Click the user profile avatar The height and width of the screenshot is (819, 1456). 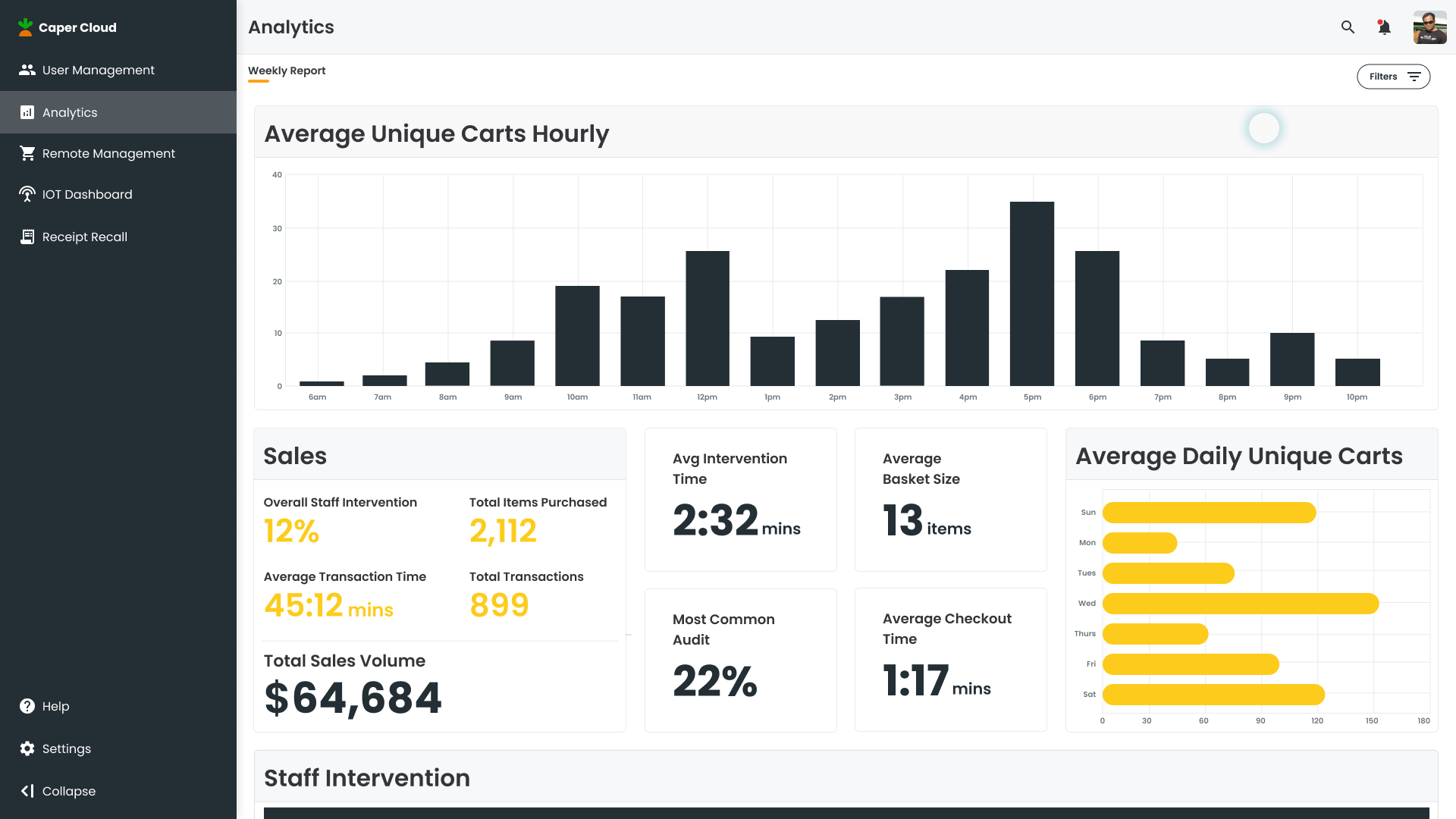point(1429,27)
